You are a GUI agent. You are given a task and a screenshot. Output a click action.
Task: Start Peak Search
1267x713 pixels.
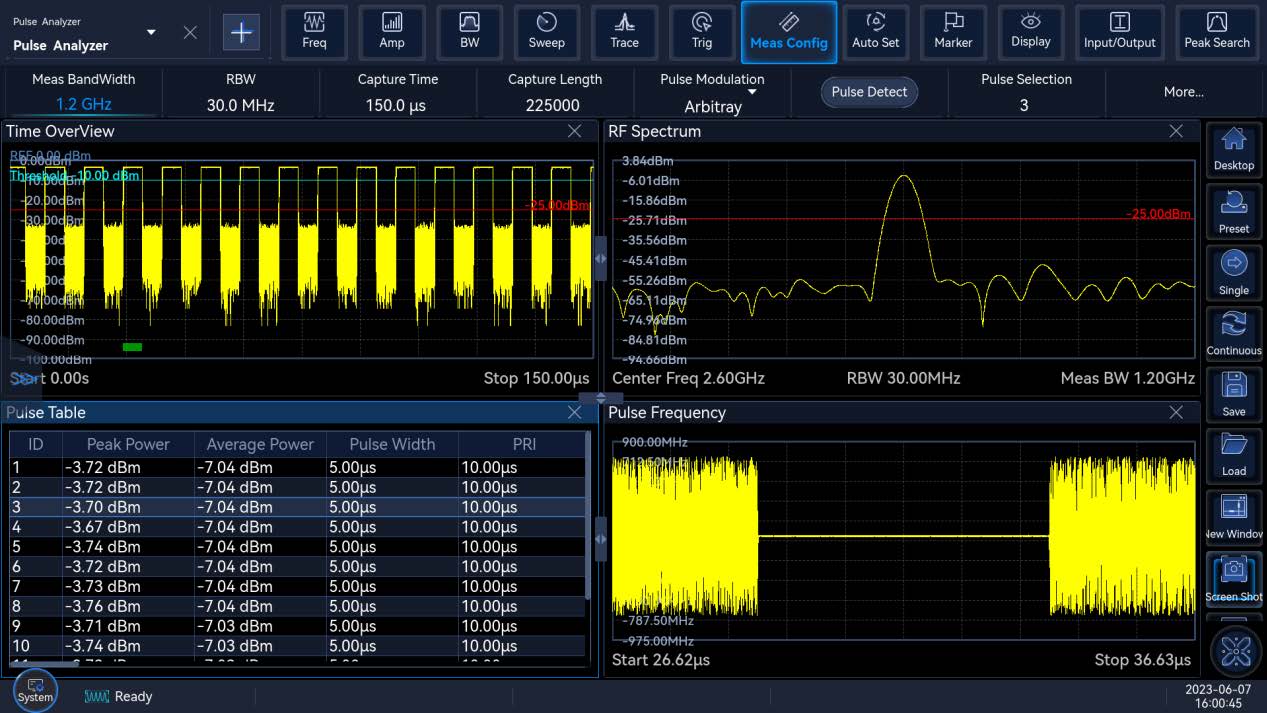coord(1216,32)
